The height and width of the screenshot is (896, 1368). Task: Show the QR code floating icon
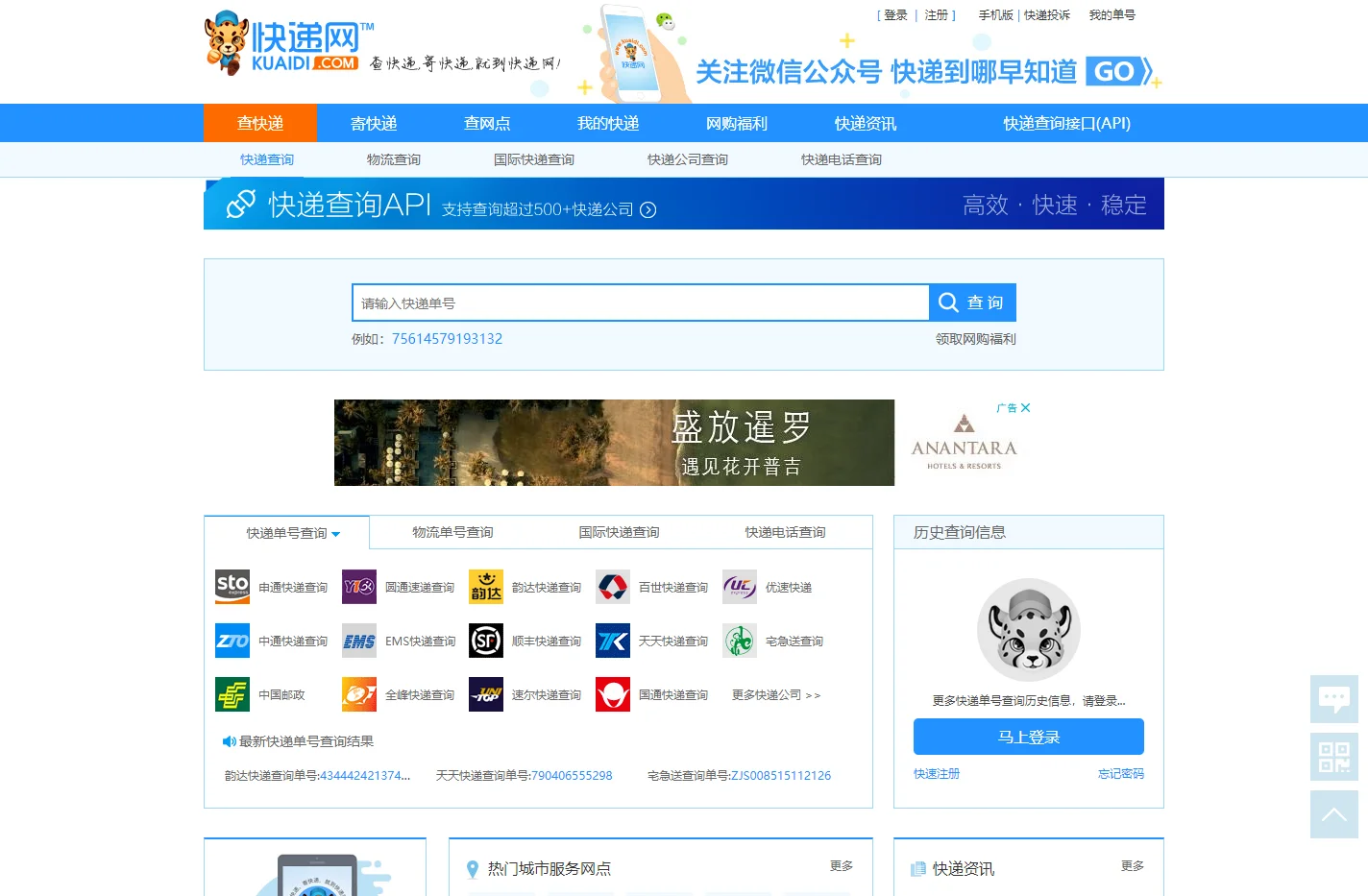[1334, 757]
